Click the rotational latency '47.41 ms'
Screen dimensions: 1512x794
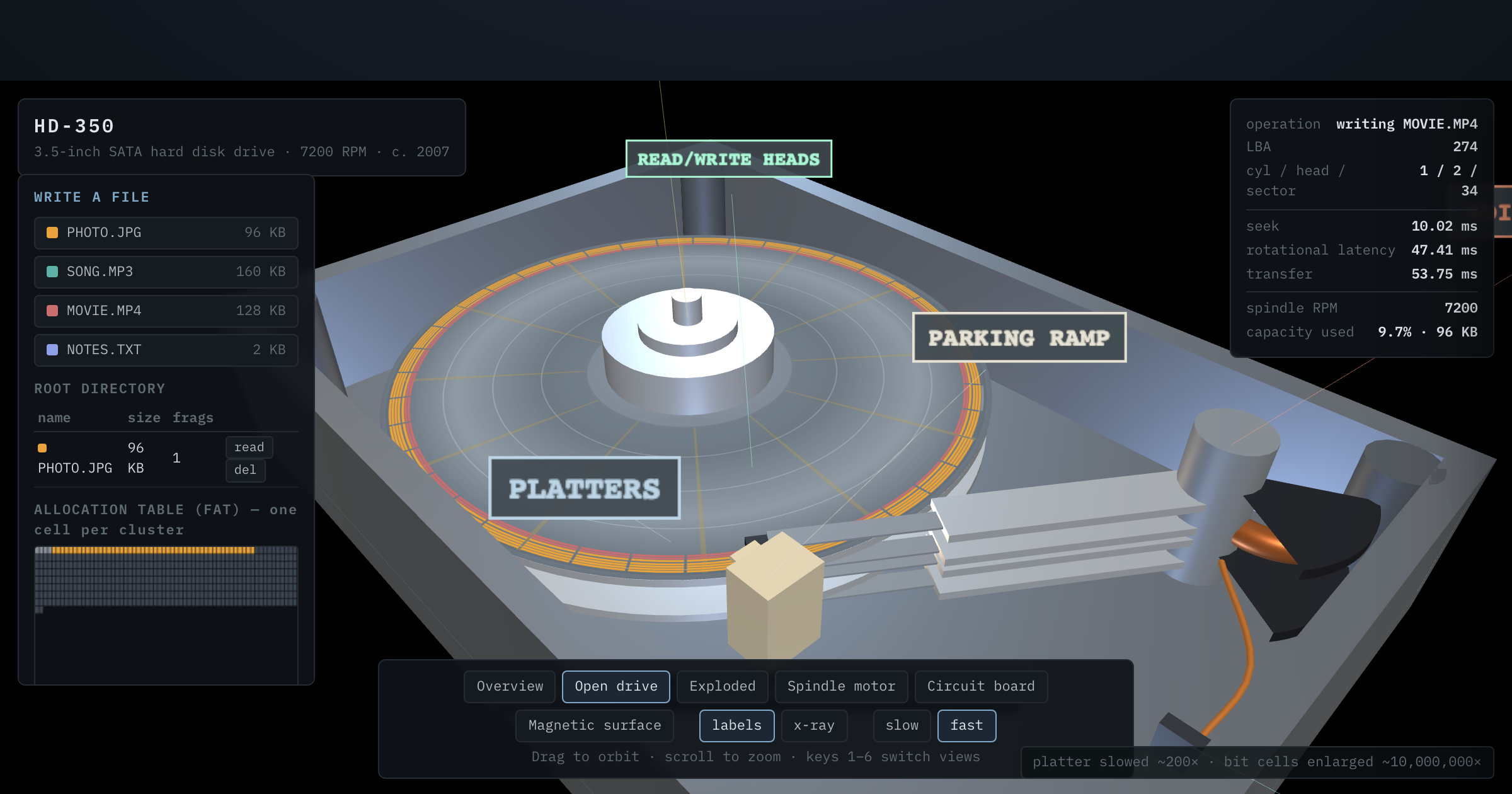pyautogui.click(x=1444, y=250)
